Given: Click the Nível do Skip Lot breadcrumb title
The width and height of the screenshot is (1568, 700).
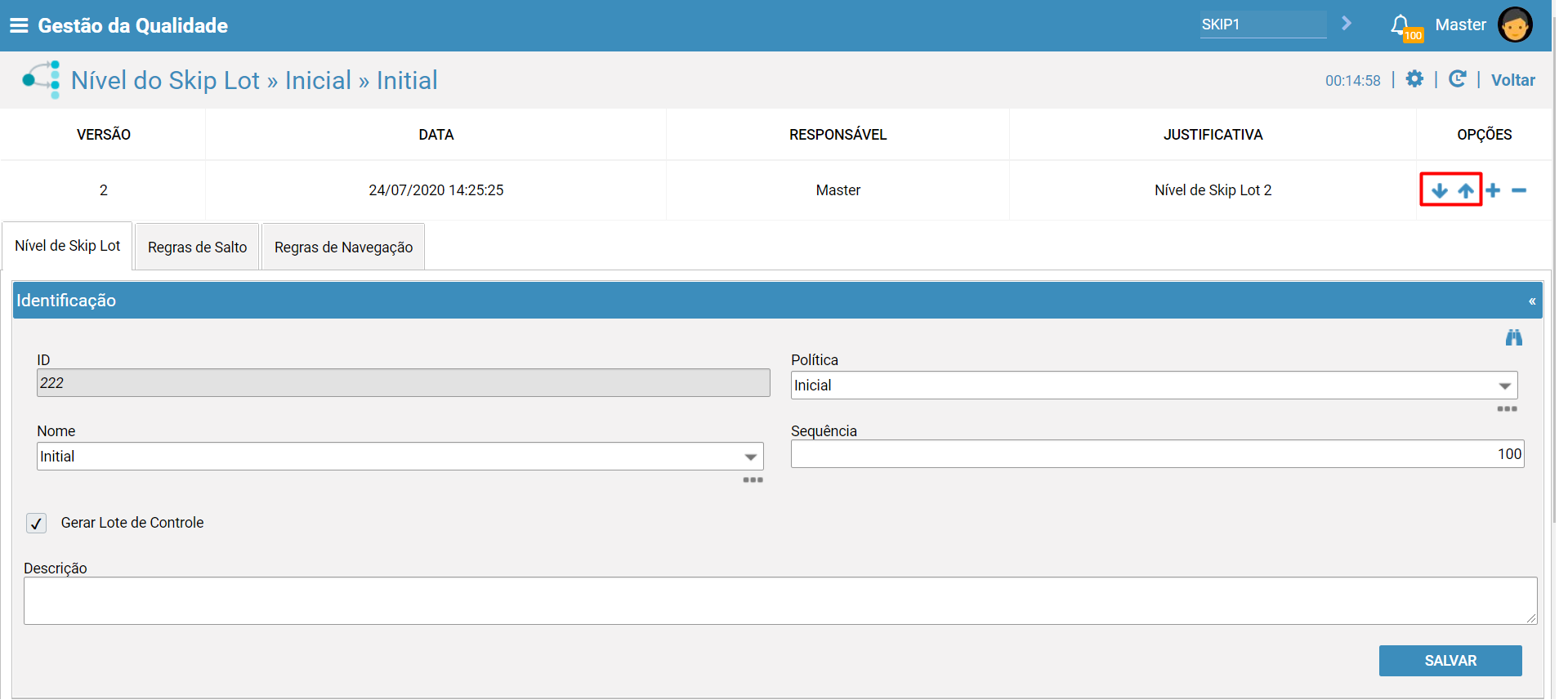Looking at the screenshot, I should 254,80.
